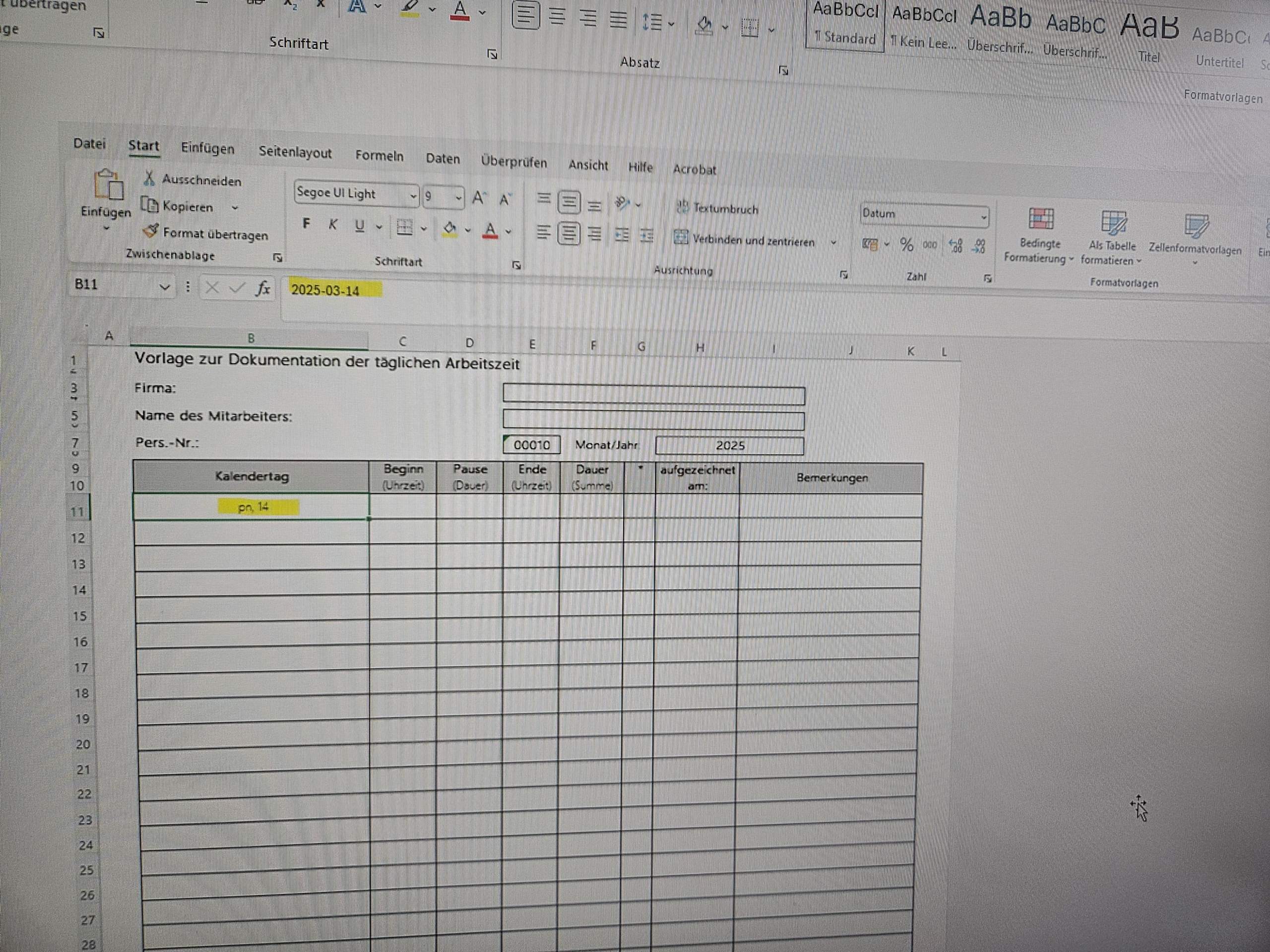Toggle center horizontal alignment in Excel
This screenshot has height=952, width=1270.
(569, 233)
